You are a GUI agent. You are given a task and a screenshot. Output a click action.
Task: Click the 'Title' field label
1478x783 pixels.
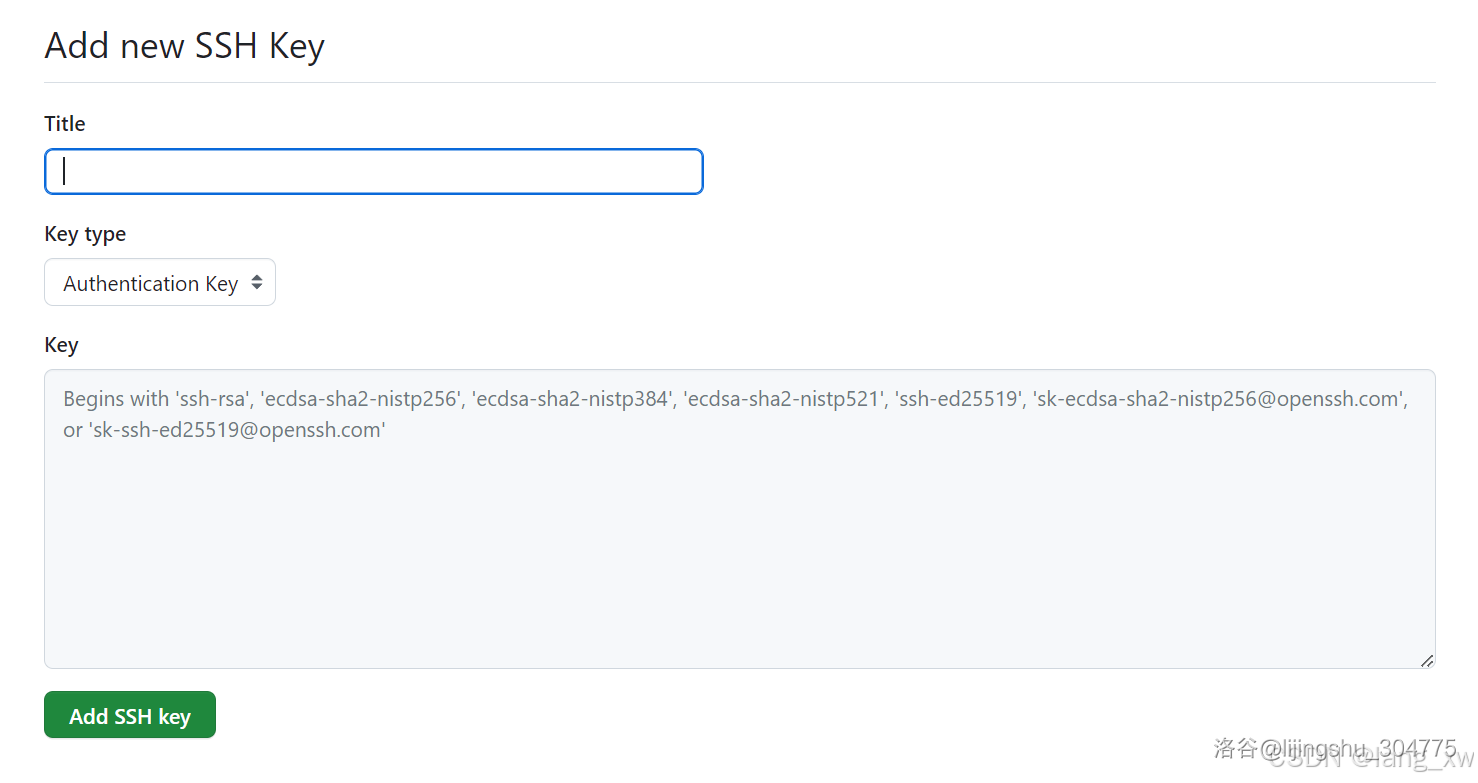click(x=65, y=124)
